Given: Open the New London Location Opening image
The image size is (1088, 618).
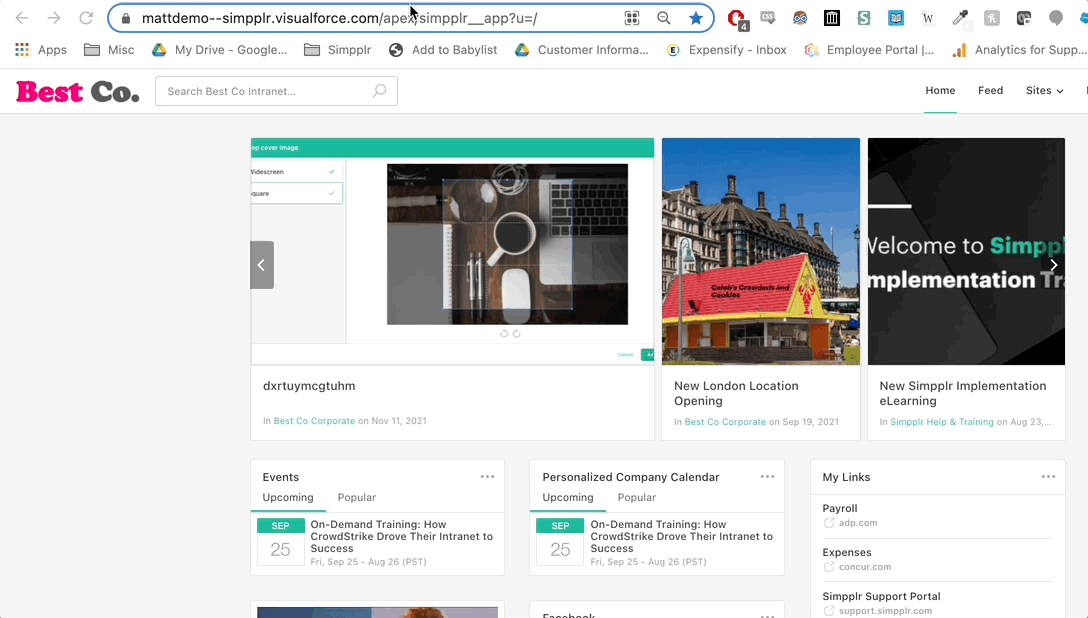Looking at the screenshot, I should coord(760,251).
